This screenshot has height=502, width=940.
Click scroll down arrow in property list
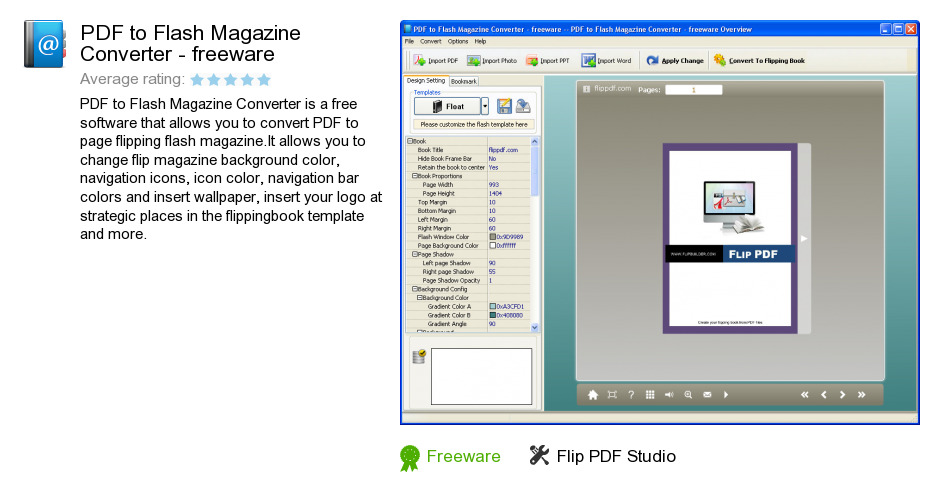pos(535,327)
